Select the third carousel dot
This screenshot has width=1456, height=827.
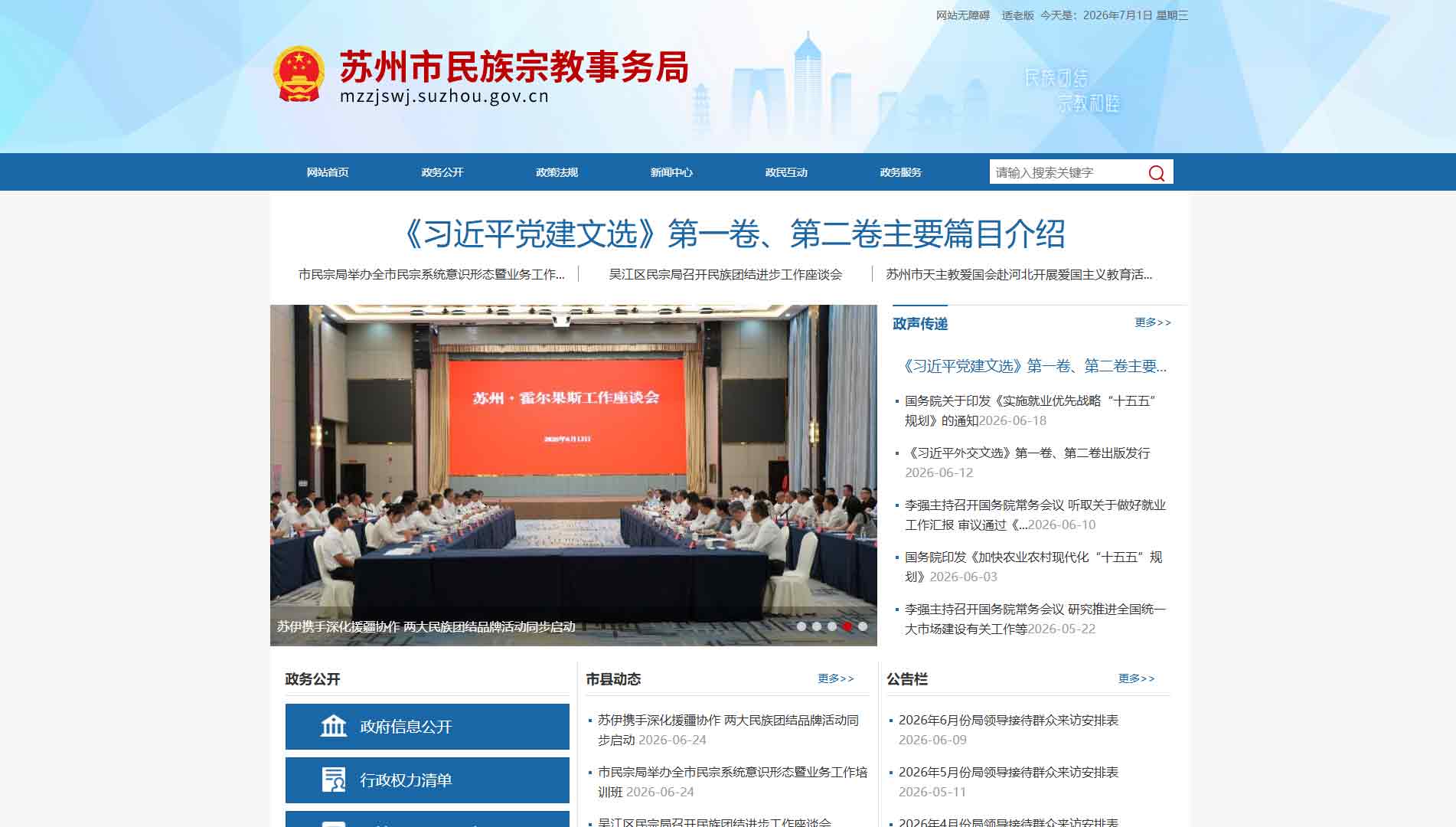[x=832, y=626]
